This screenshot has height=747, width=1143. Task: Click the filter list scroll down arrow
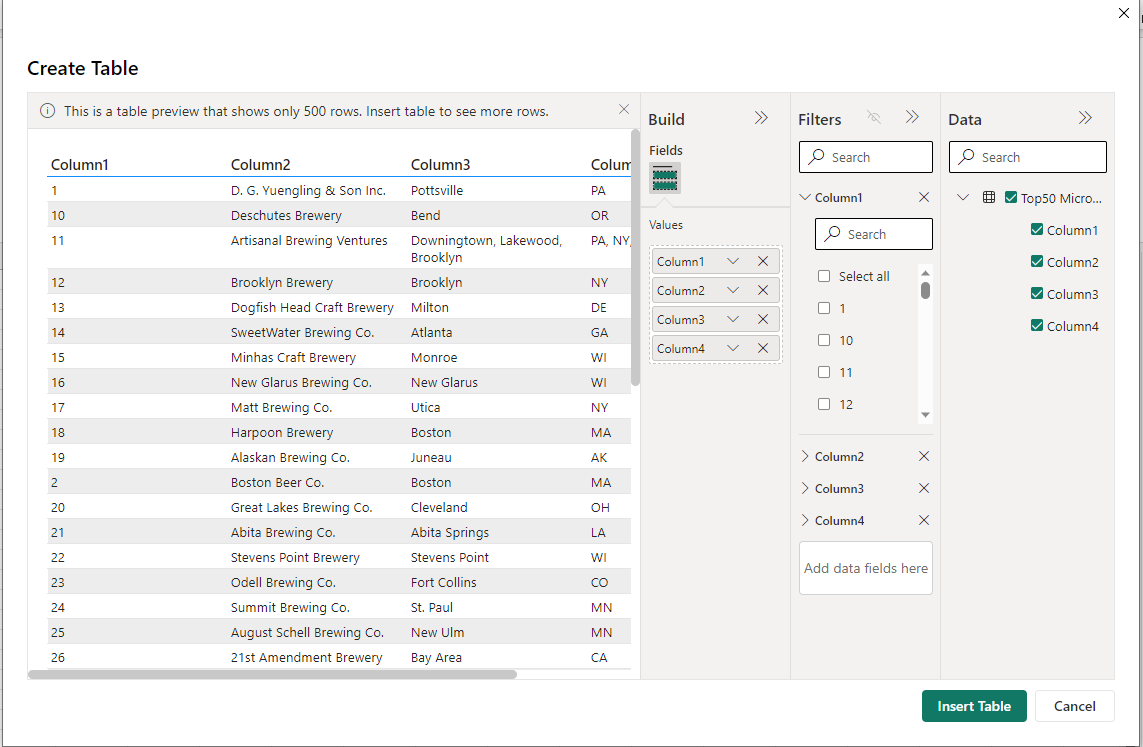(925, 415)
